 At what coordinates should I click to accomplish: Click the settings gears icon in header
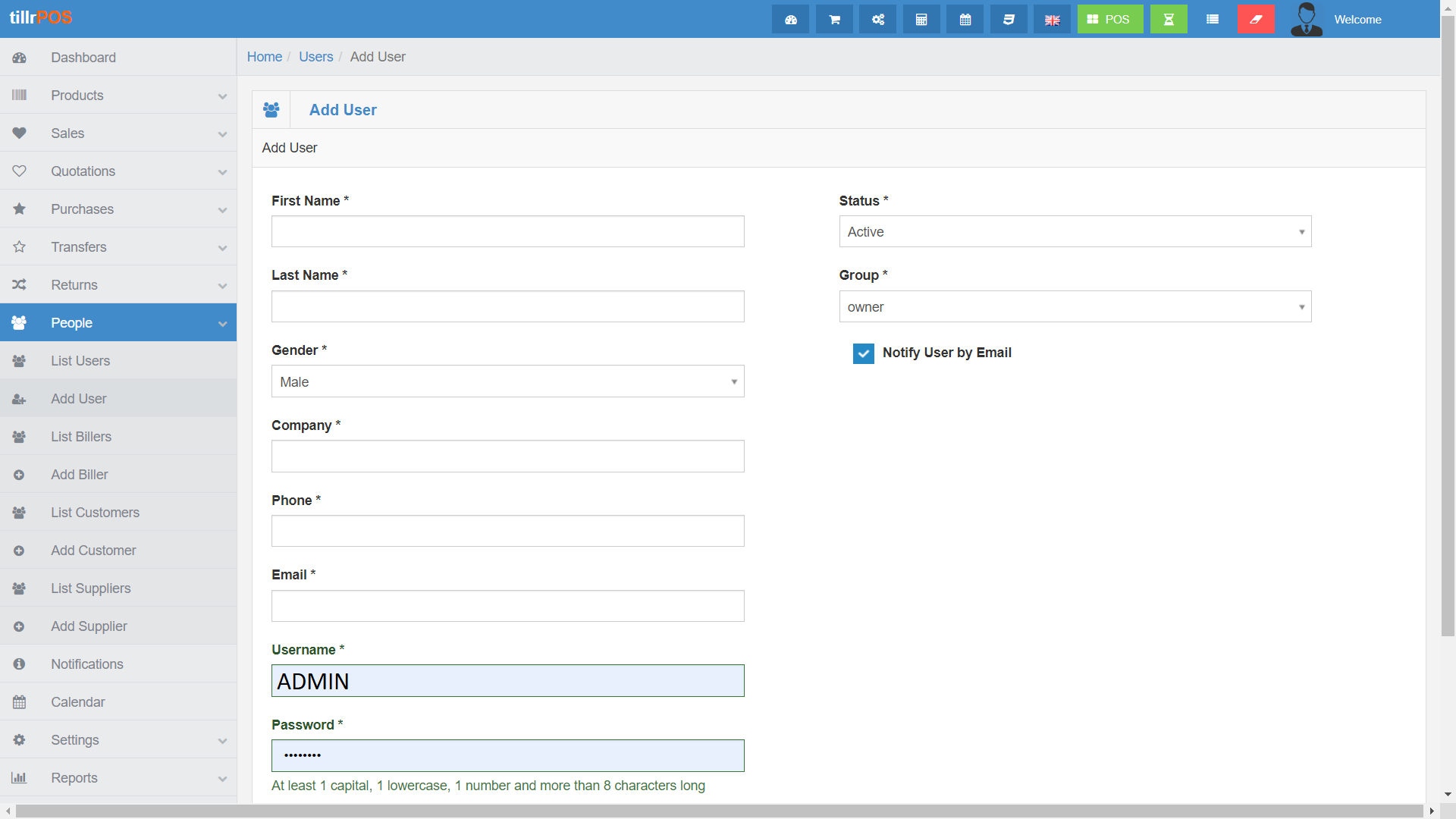click(x=877, y=20)
